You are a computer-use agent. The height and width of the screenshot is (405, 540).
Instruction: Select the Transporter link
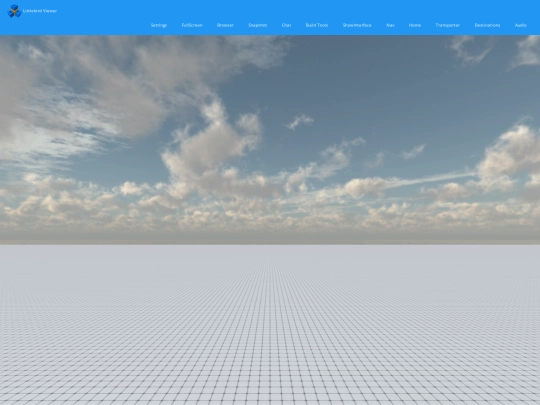click(448, 25)
